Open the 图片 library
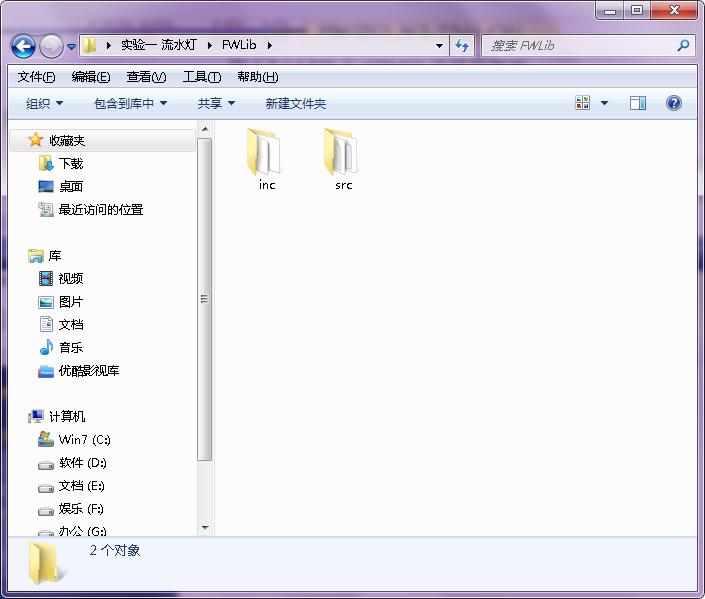Image resolution: width=705 pixels, height=599 pixels. [x=61, y=302]
